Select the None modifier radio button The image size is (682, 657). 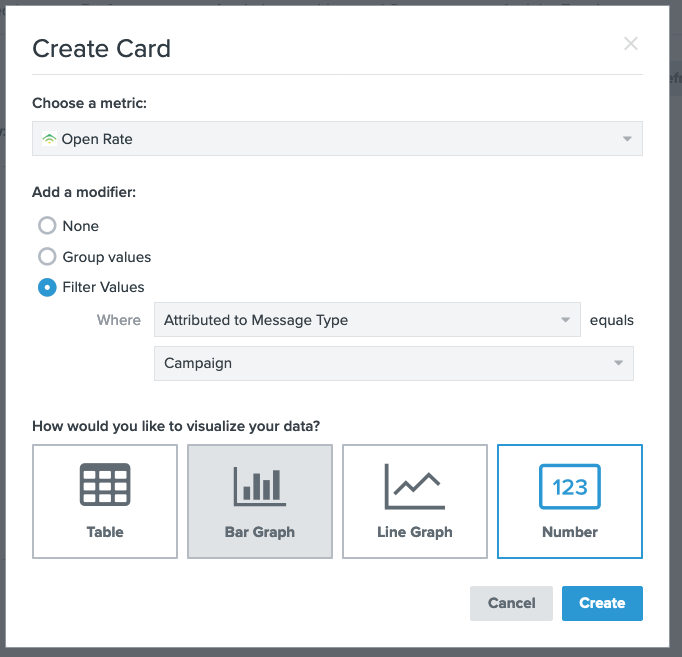47,226
